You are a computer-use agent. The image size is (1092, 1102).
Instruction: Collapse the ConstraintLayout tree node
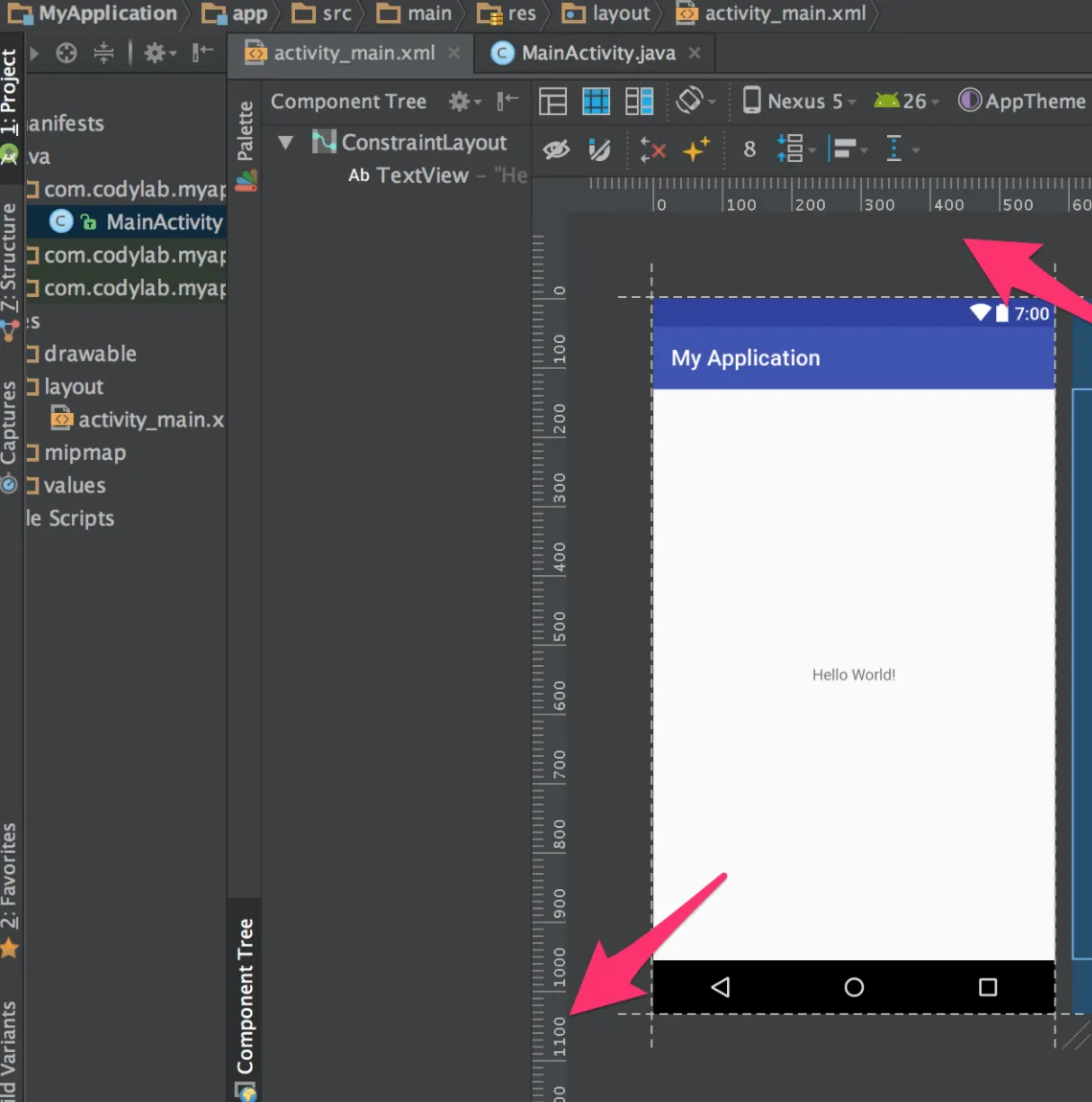point(285,143)
